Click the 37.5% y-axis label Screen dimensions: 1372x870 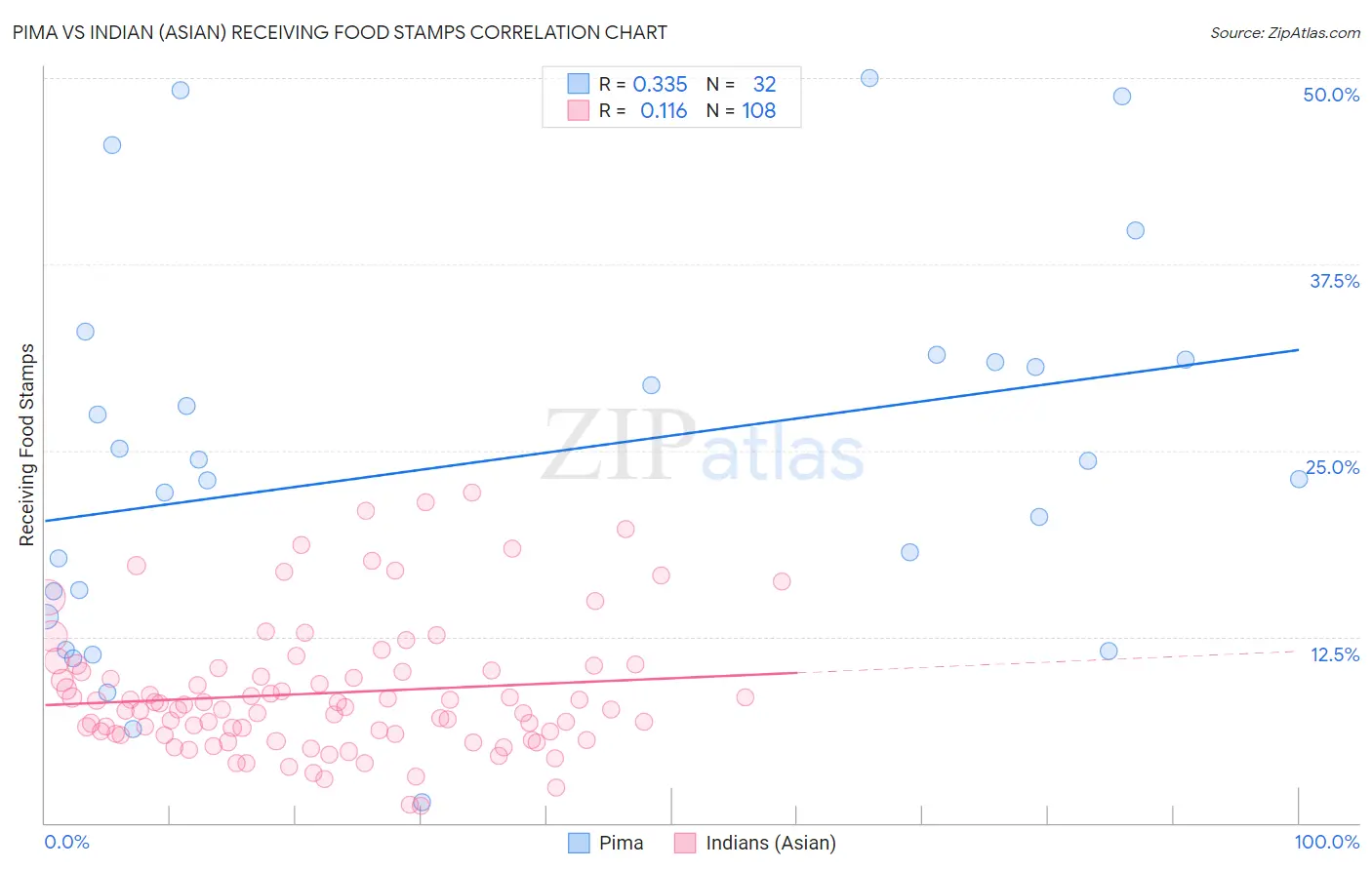click(x=1334, y=281)
